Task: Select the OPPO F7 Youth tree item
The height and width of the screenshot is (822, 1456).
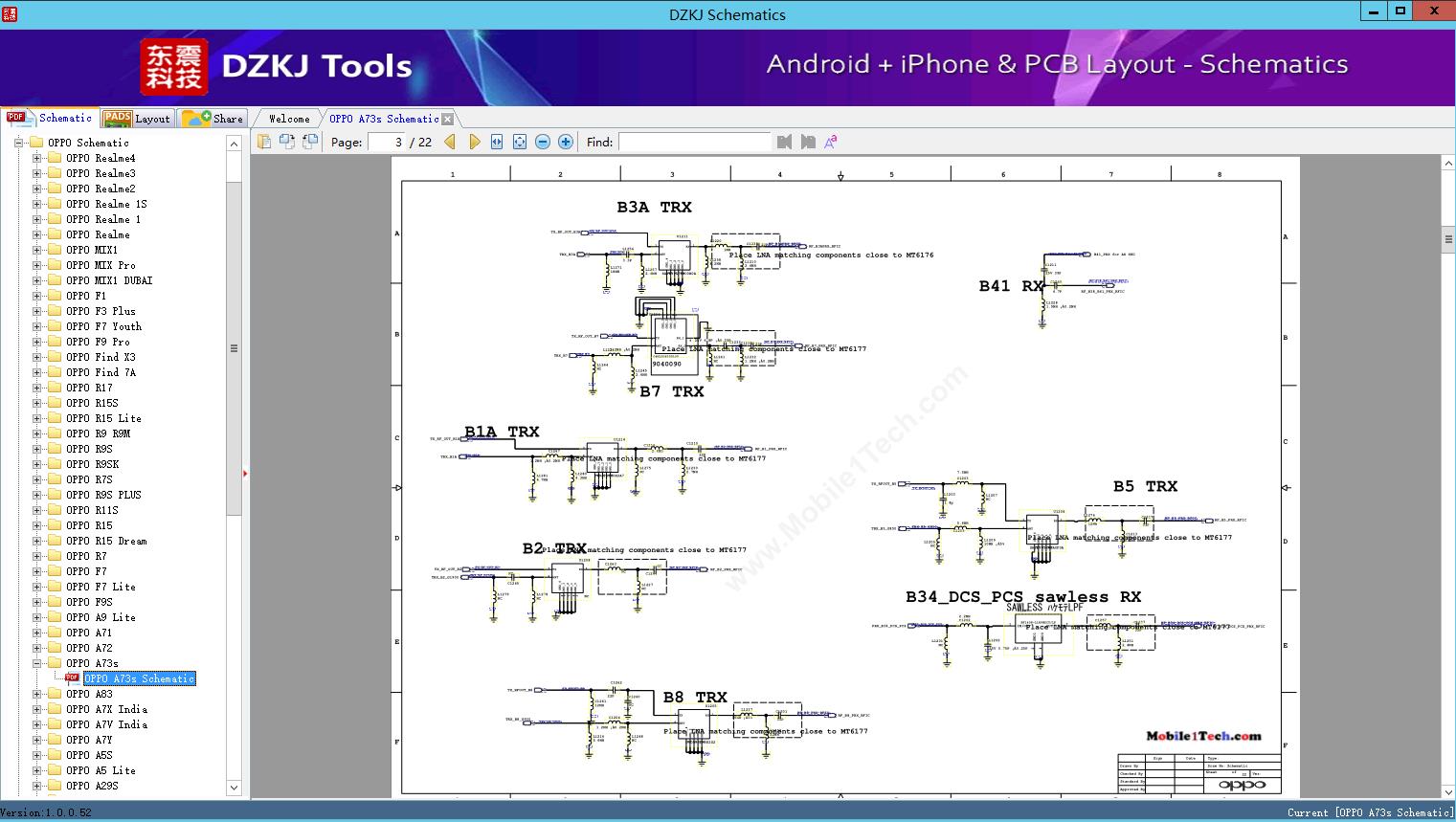Action: tap(103, 326)
